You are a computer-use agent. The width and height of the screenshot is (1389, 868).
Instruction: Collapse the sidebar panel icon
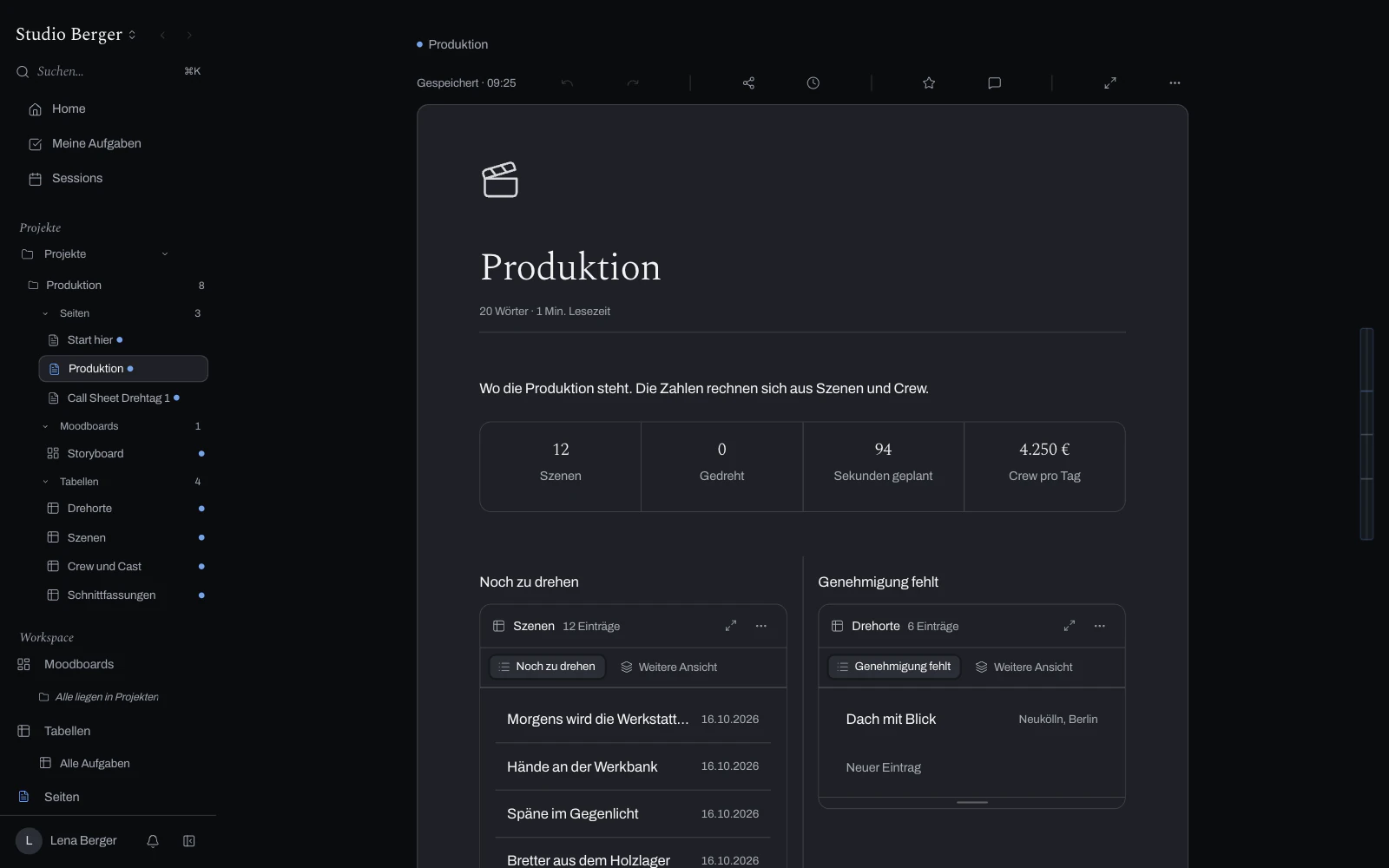[189, 841]
